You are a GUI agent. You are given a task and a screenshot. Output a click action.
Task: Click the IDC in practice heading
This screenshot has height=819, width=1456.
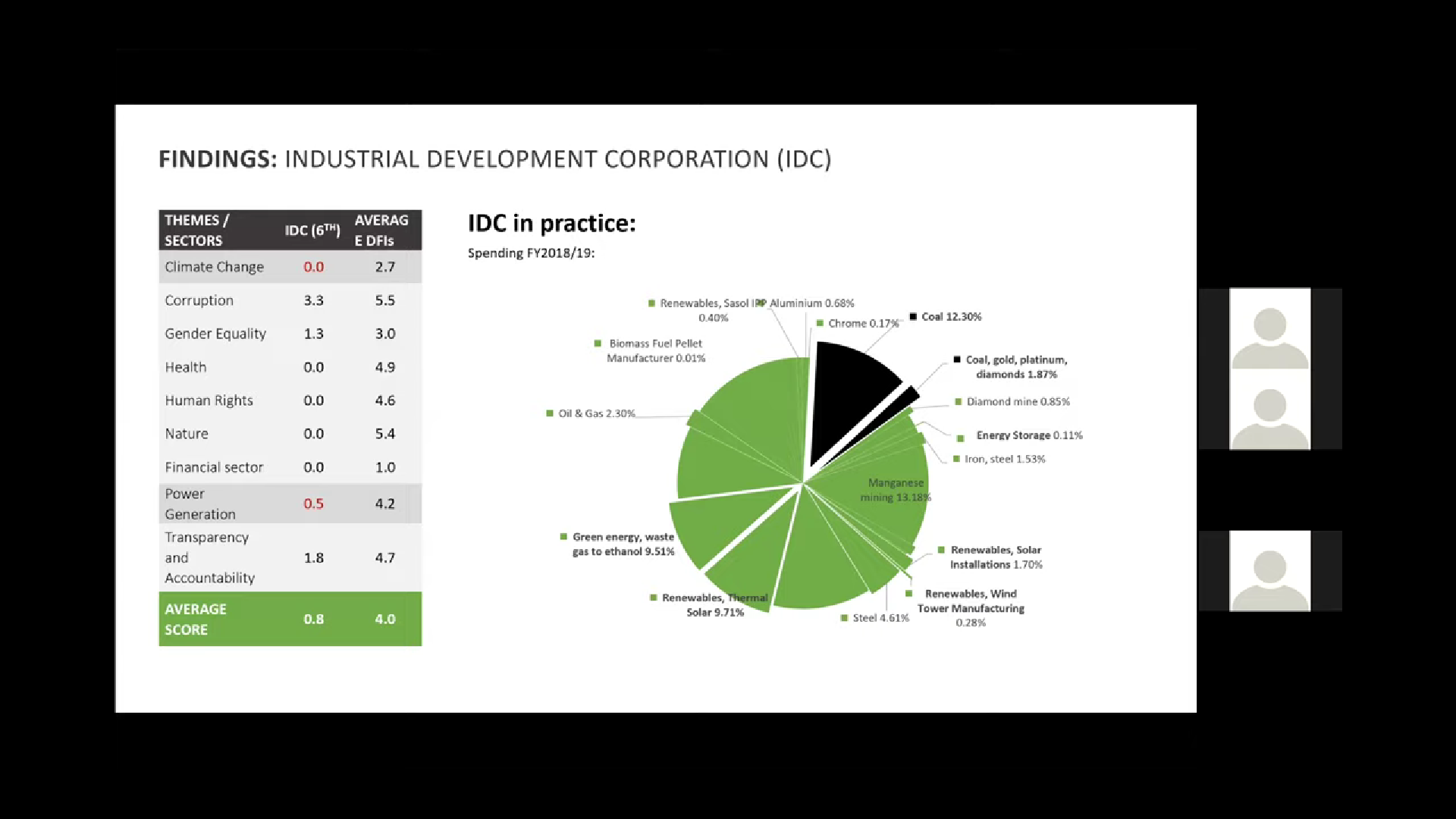[x=551, y=223]
